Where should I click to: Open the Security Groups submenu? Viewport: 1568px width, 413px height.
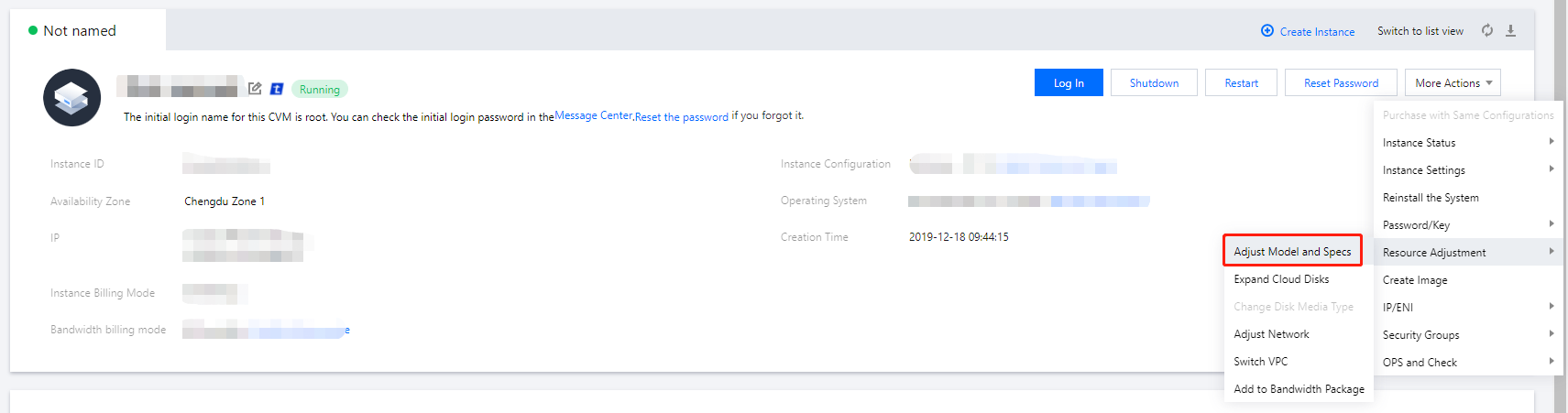(x=1466, y=335)
